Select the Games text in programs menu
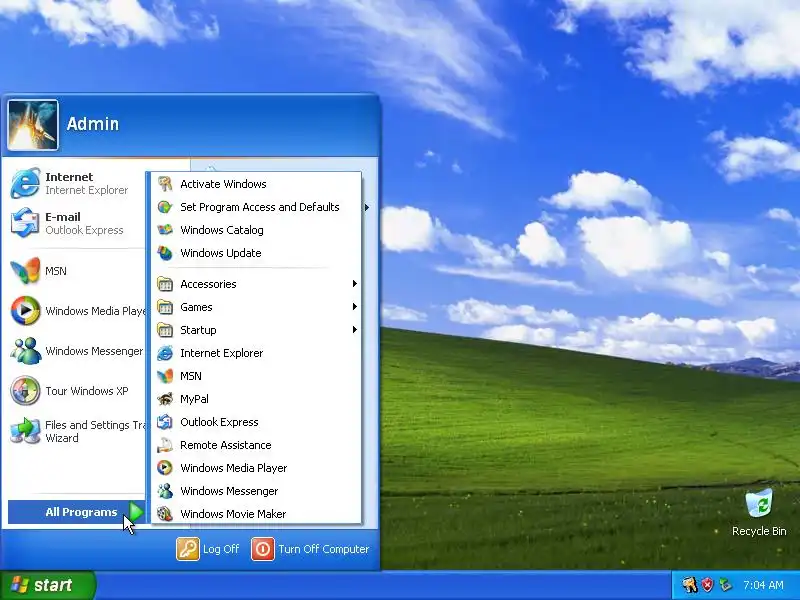Screen dimensions: 800x600 pyautogui.click(x=196, y=307)
